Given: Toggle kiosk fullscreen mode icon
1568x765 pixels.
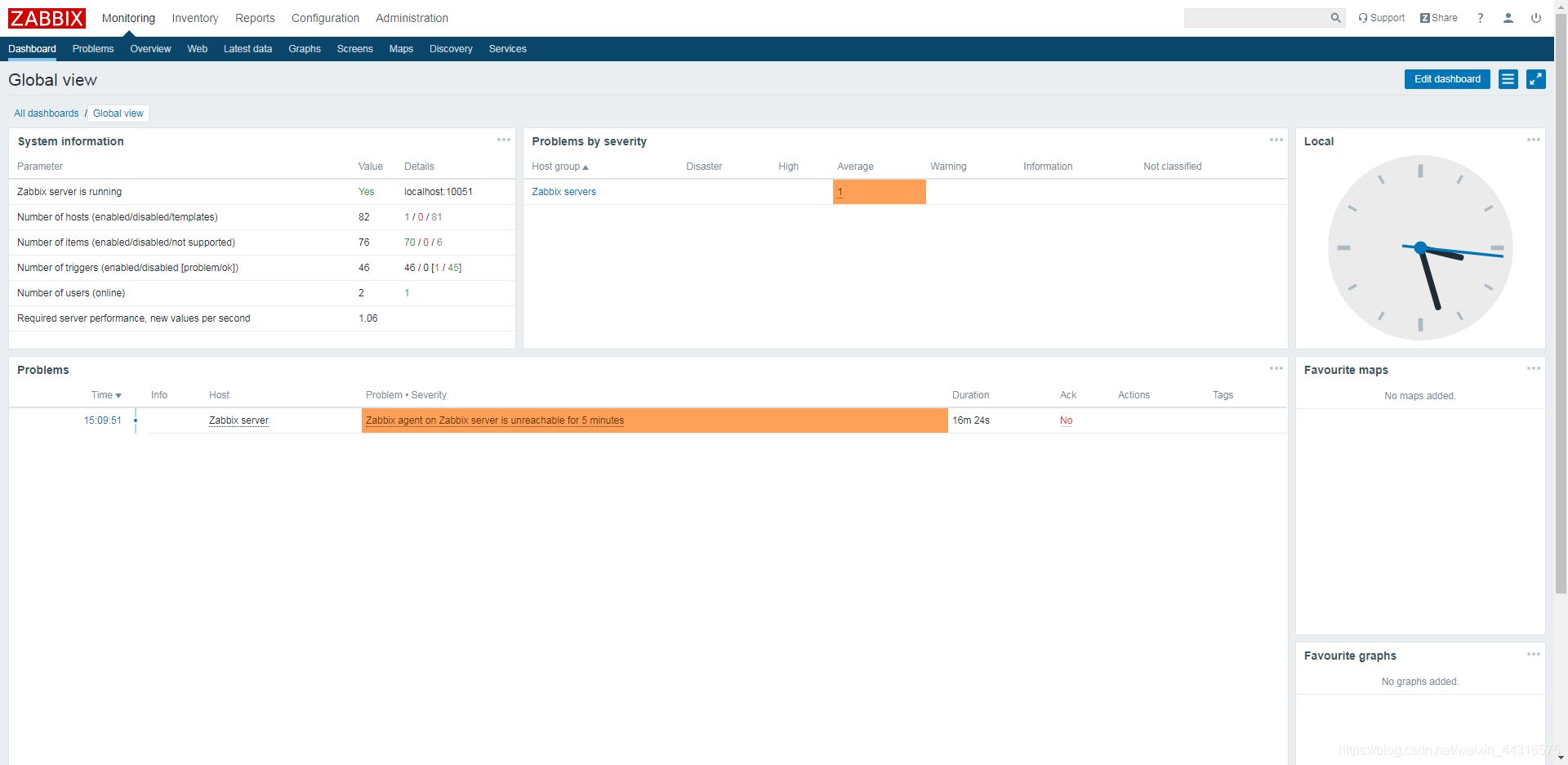Looking at the screenshot, I should coord(1536,79).
